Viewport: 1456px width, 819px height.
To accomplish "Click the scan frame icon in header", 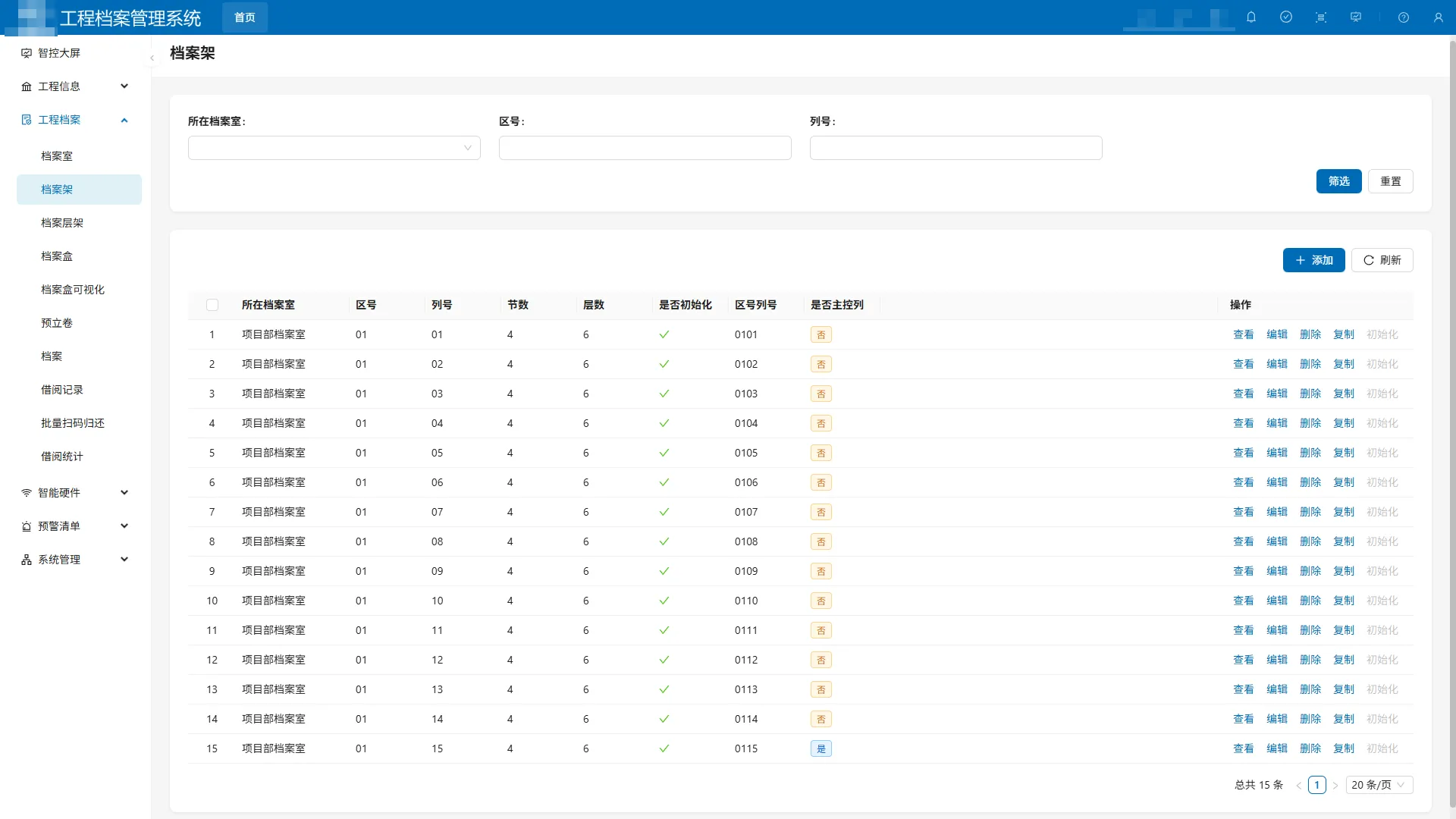I will (1321, 17).
